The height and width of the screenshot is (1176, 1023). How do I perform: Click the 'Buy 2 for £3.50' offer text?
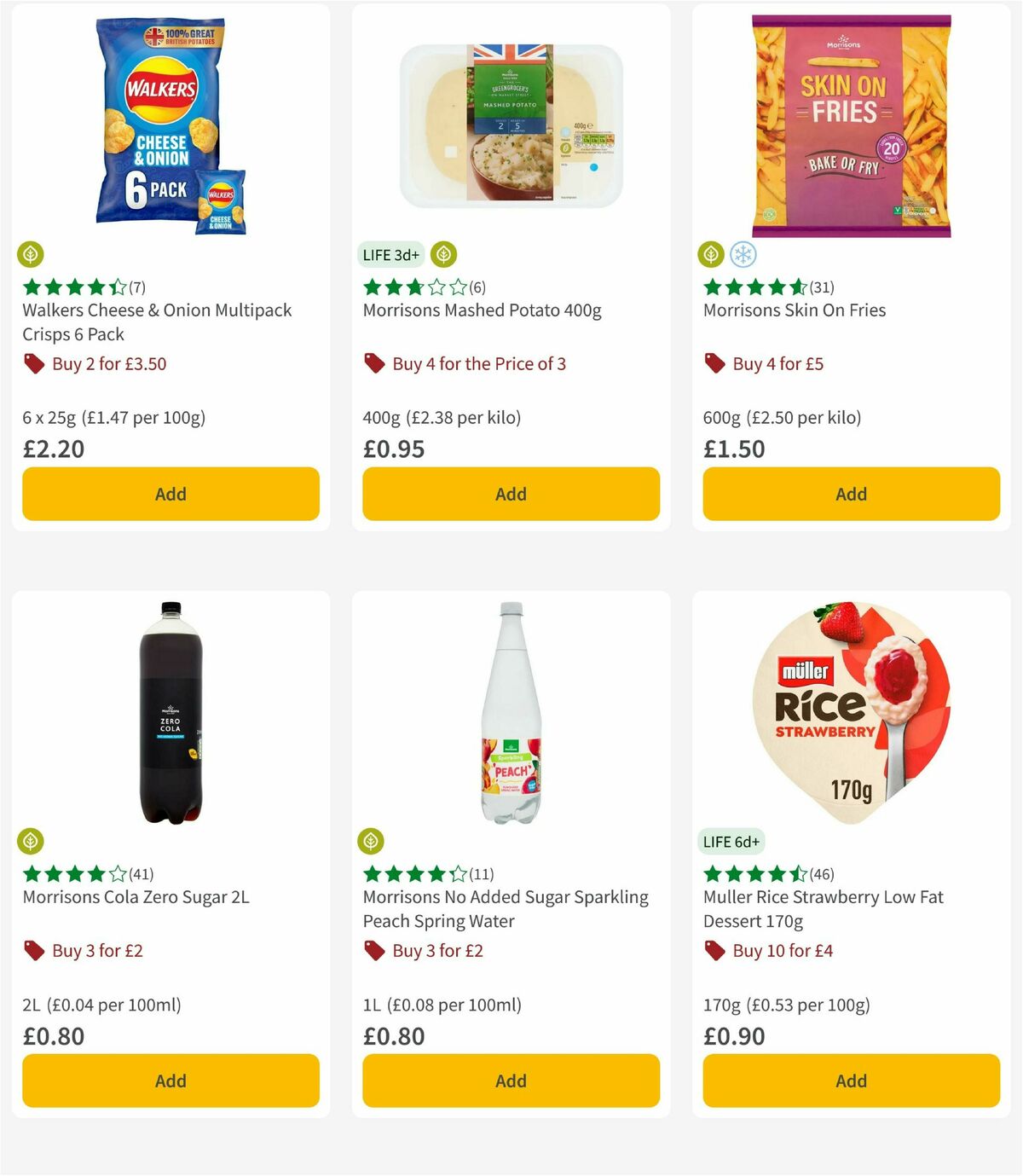(x=108, y=363)
